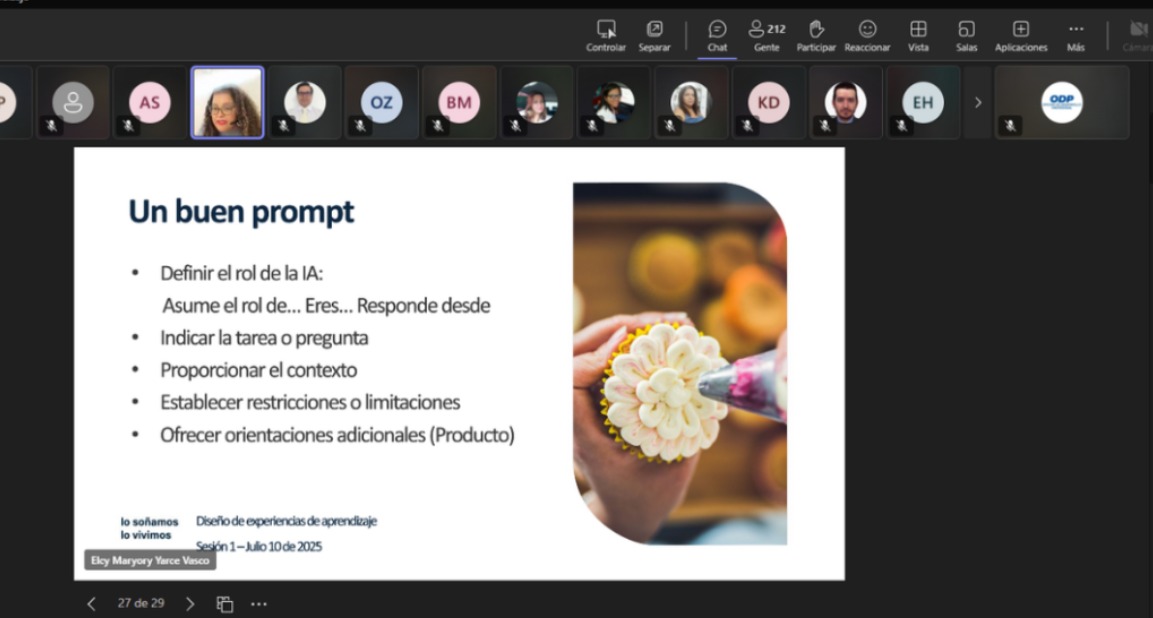Viewport: 1153px width, 618px height.
Task: Click 'Establecer restricciones o limitaciones' text
Action: [x=310, y=402]
